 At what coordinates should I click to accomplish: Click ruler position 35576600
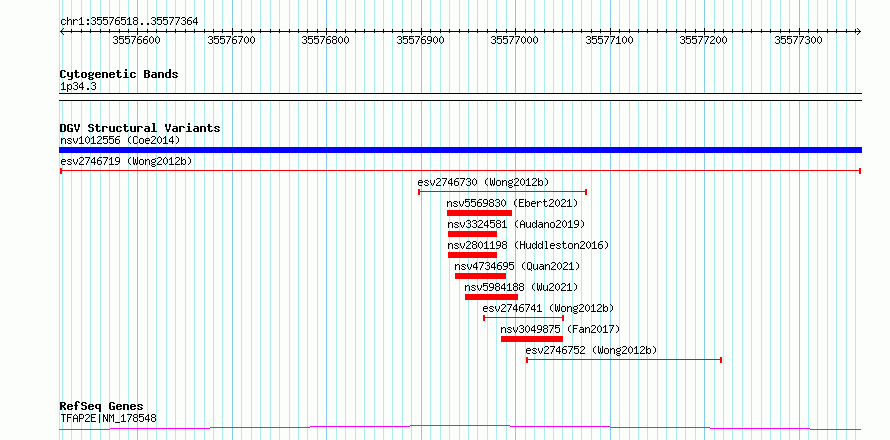point(136,40)
